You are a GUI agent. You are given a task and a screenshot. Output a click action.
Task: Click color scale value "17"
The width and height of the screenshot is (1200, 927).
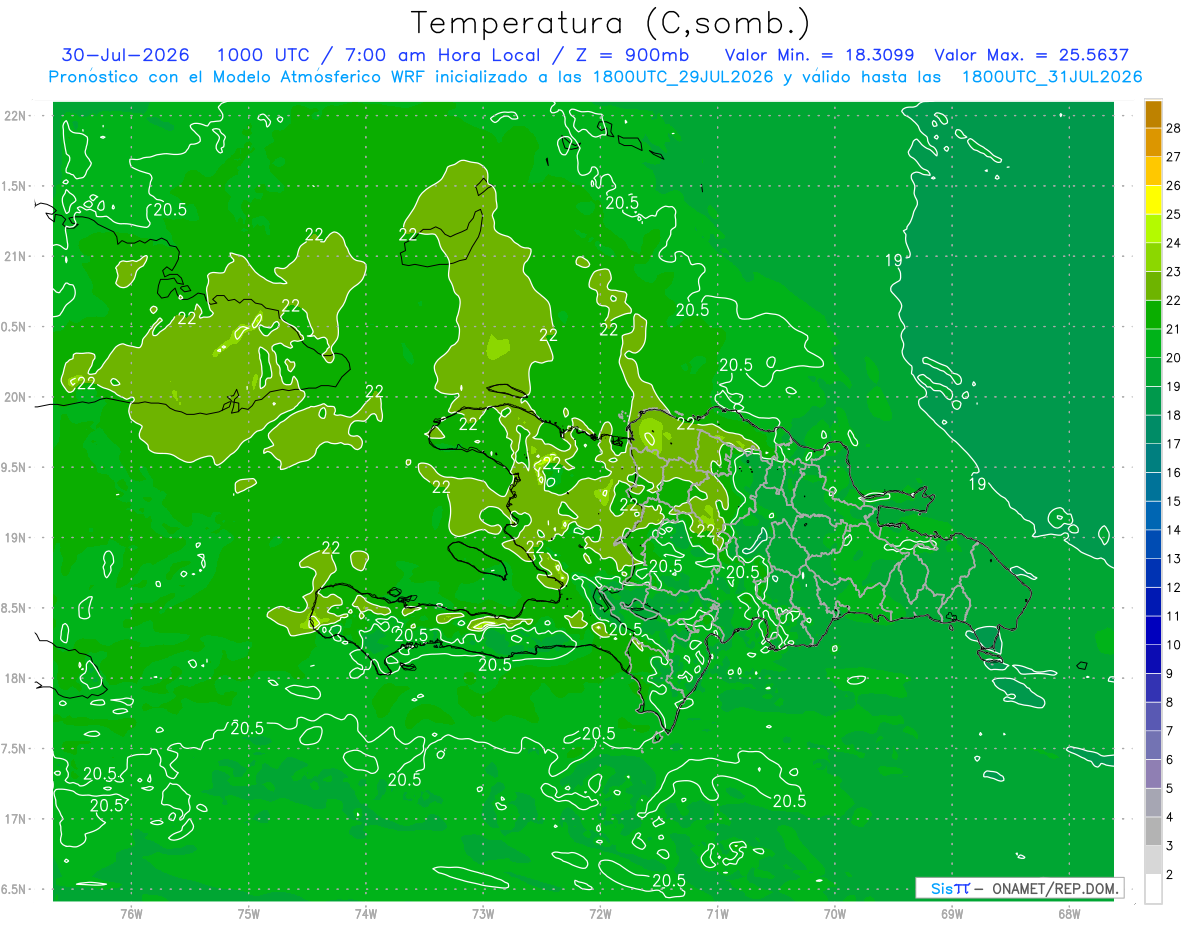pos(1174,444)
